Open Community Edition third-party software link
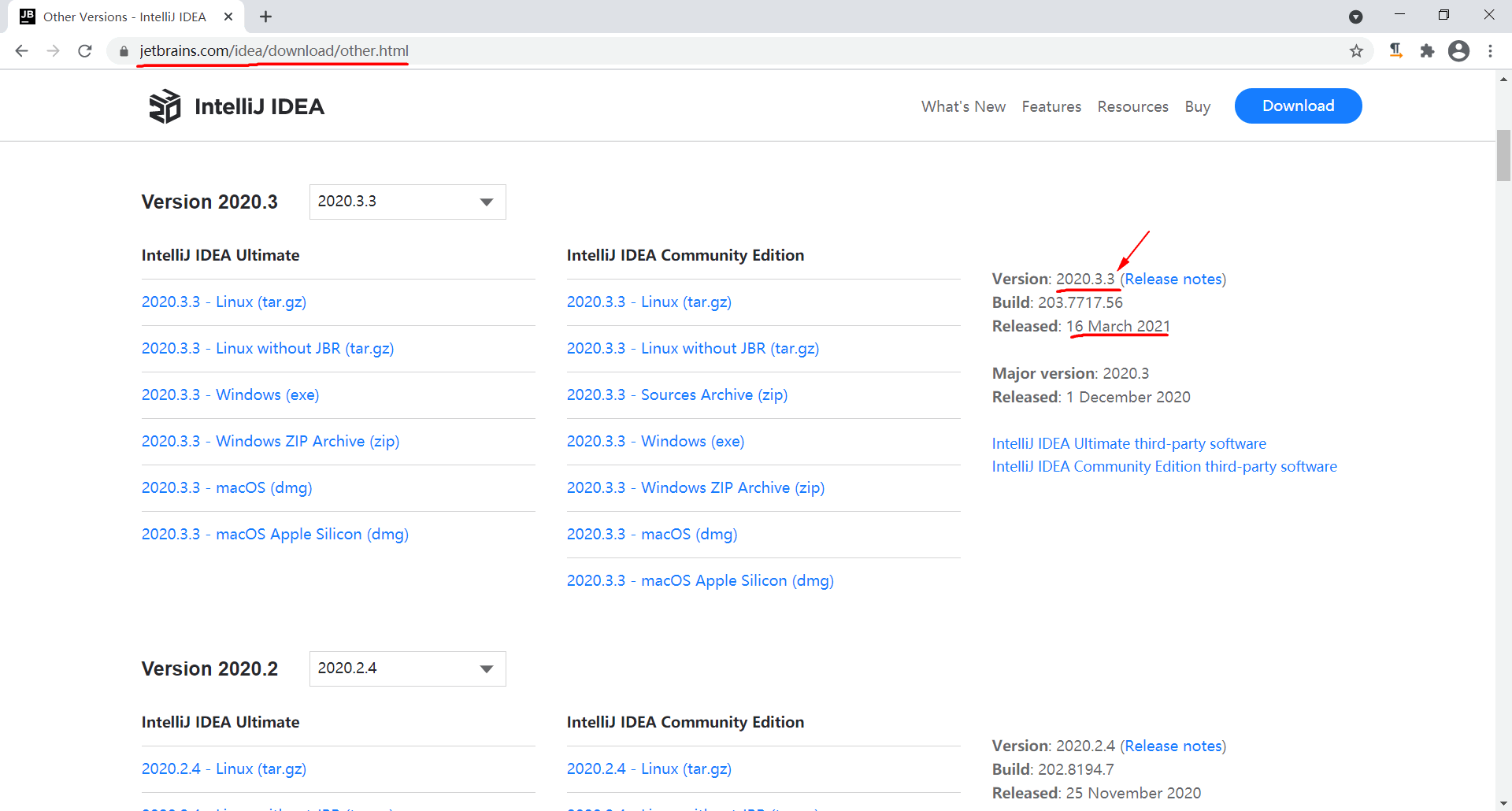The width and height of the screenshot is (1512, 811). (1165, 466)
